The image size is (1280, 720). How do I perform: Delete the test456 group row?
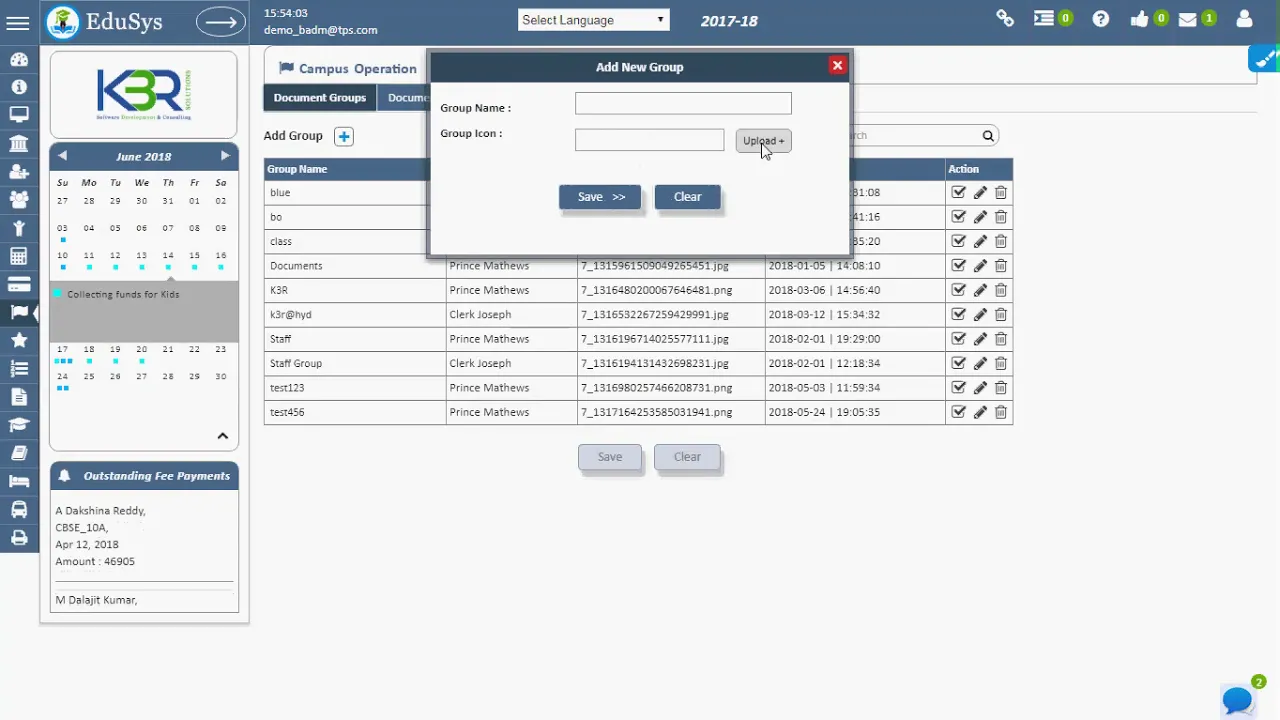1001,412
